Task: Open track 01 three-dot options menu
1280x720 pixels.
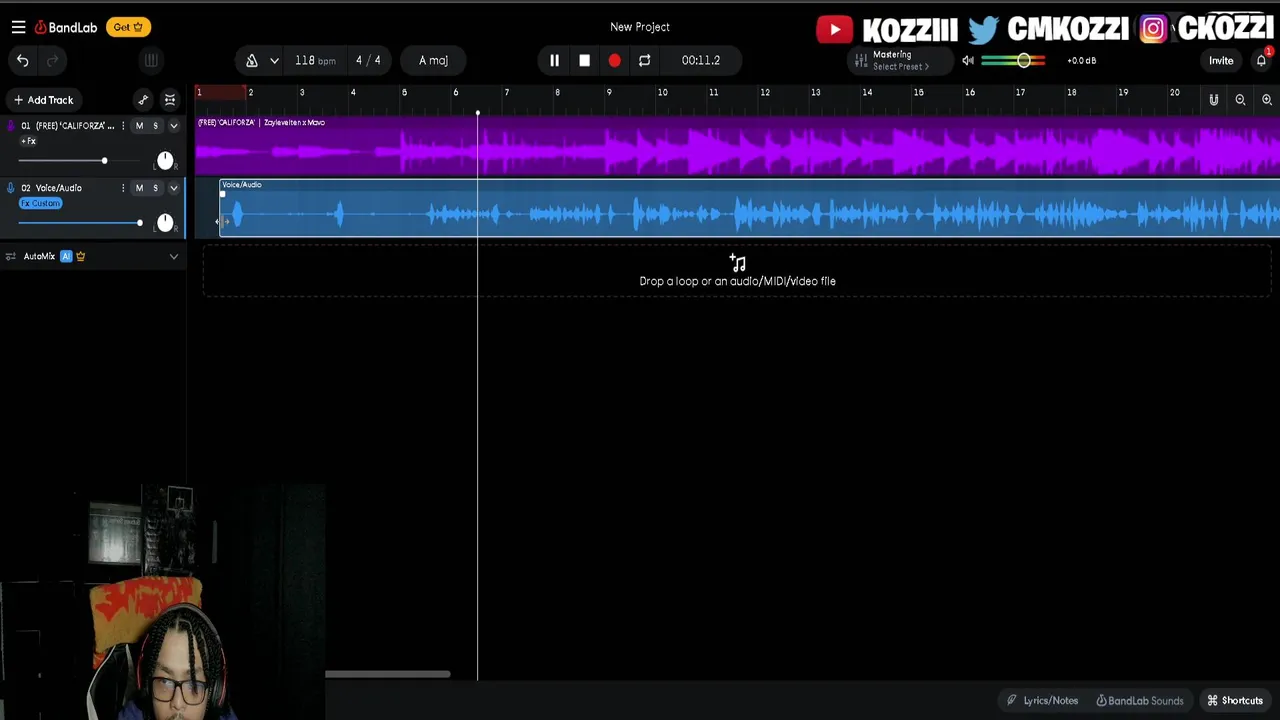Action: click(123, 126)
